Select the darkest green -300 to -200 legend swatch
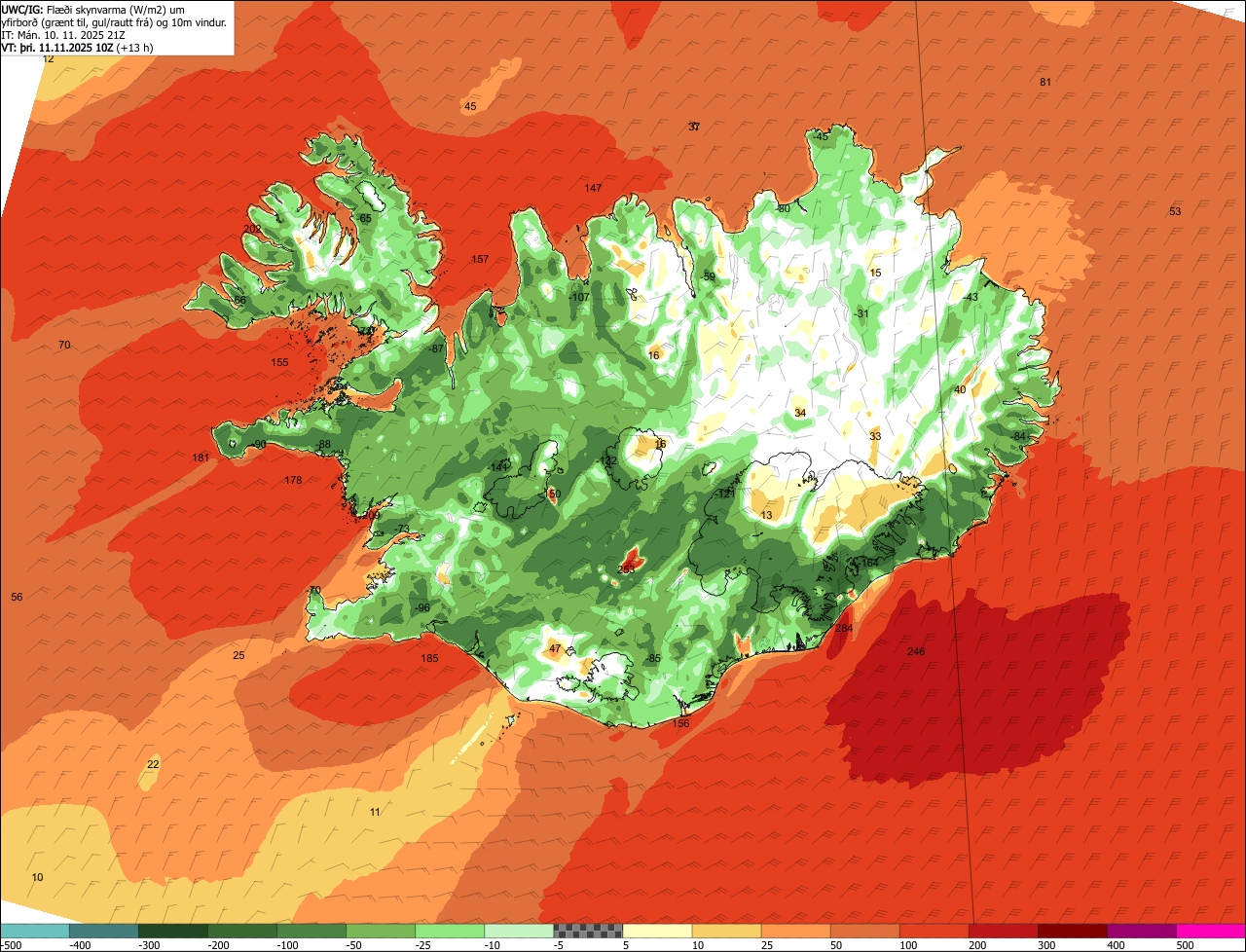This screenshot has height=952, width=1246. point(173,931)
